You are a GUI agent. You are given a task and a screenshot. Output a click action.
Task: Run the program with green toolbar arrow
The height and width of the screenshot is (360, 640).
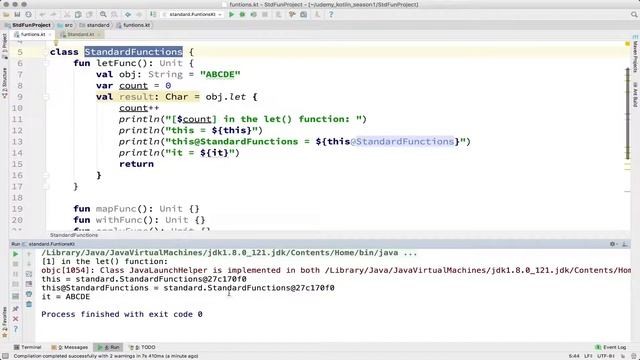click(231, 14)
